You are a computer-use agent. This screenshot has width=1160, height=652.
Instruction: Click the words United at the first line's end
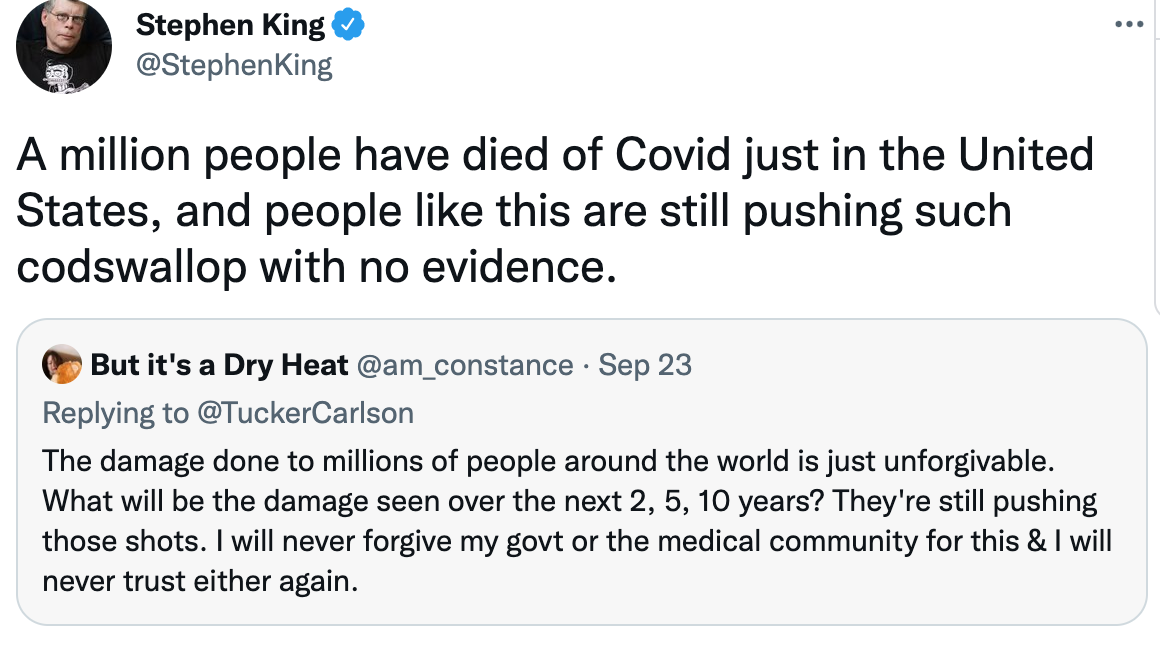[1026, 155]
